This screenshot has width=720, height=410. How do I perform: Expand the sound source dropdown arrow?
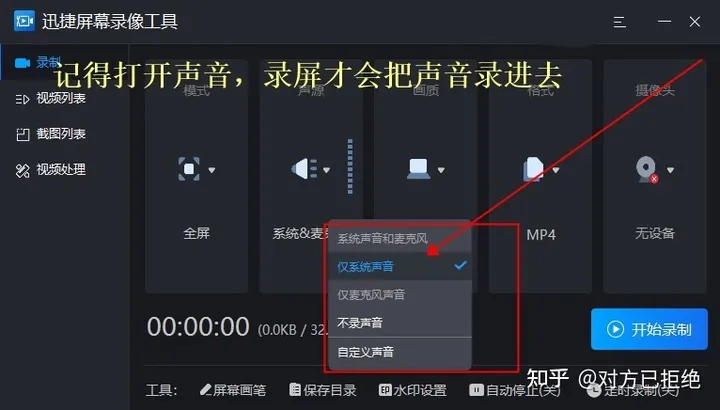326,170
